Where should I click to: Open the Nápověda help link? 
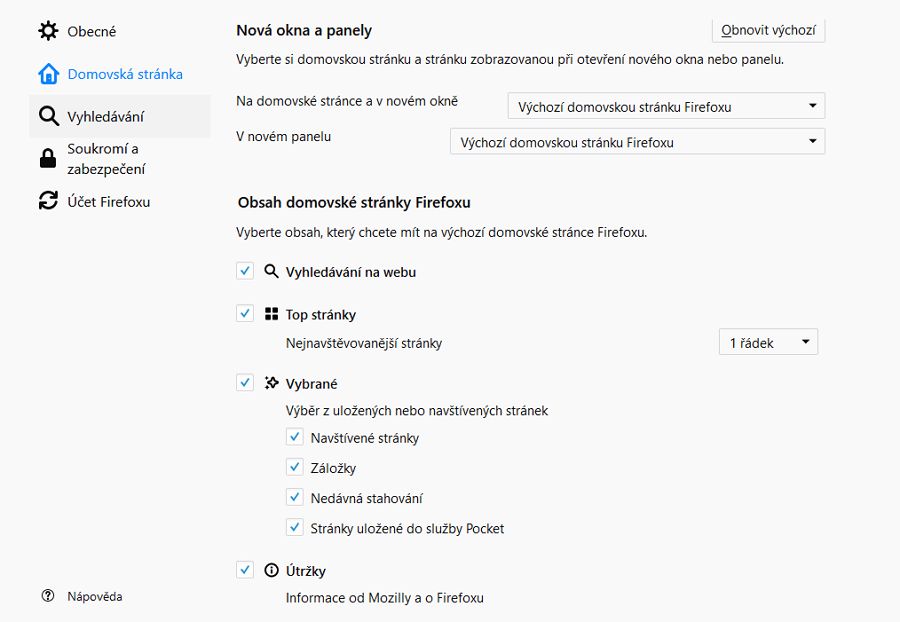coord(95,596)
